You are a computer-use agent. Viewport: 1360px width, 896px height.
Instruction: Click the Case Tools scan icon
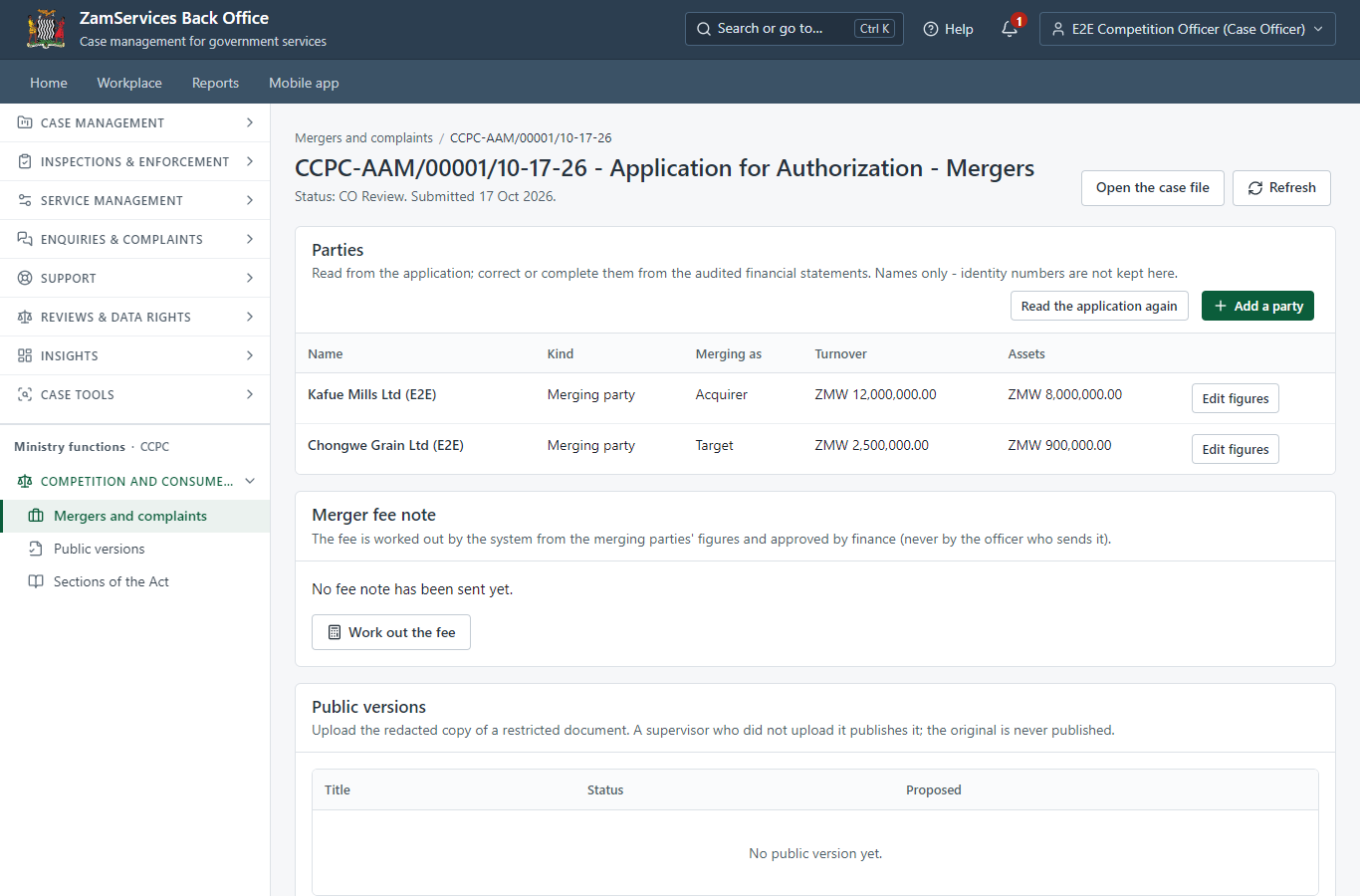click(x=25, y=394)
